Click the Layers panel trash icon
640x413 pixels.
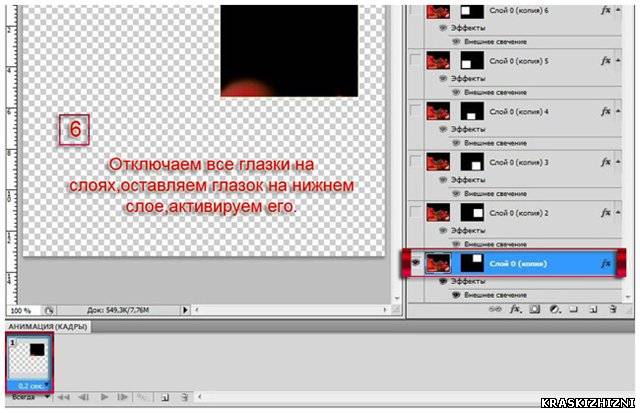(x=613, y=309)
